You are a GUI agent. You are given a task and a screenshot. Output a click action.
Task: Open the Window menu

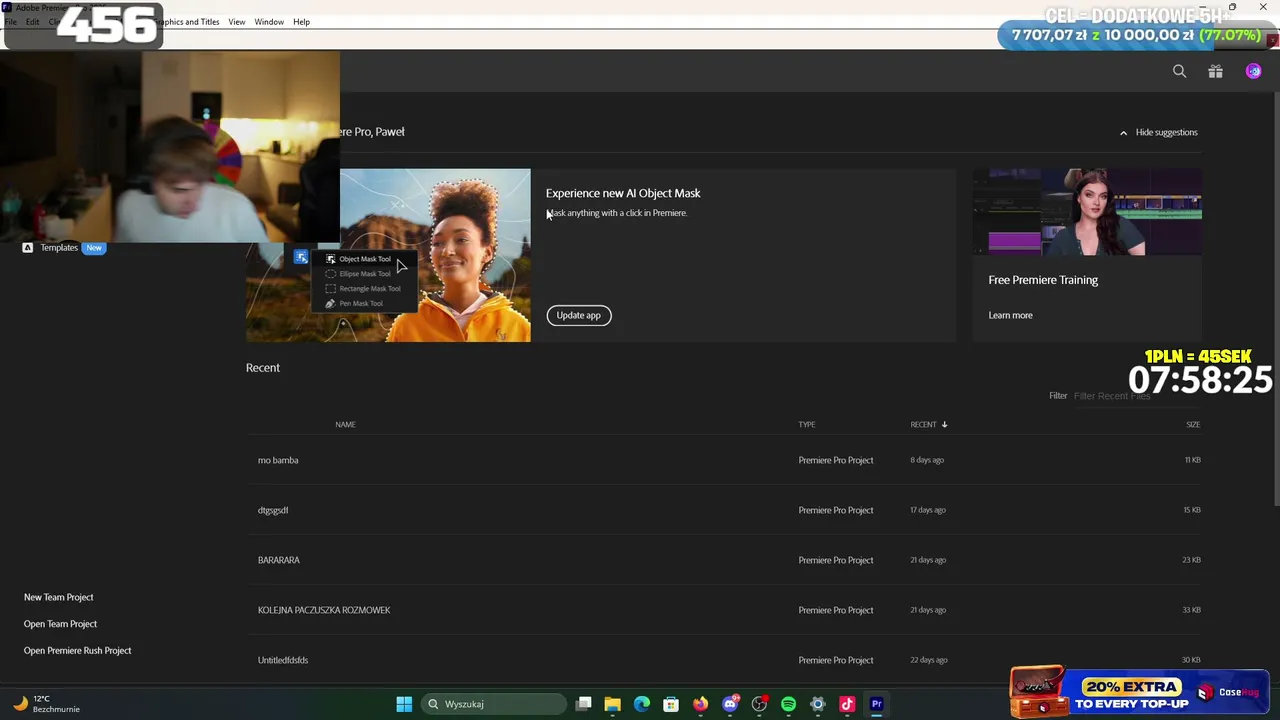[269, 22]
